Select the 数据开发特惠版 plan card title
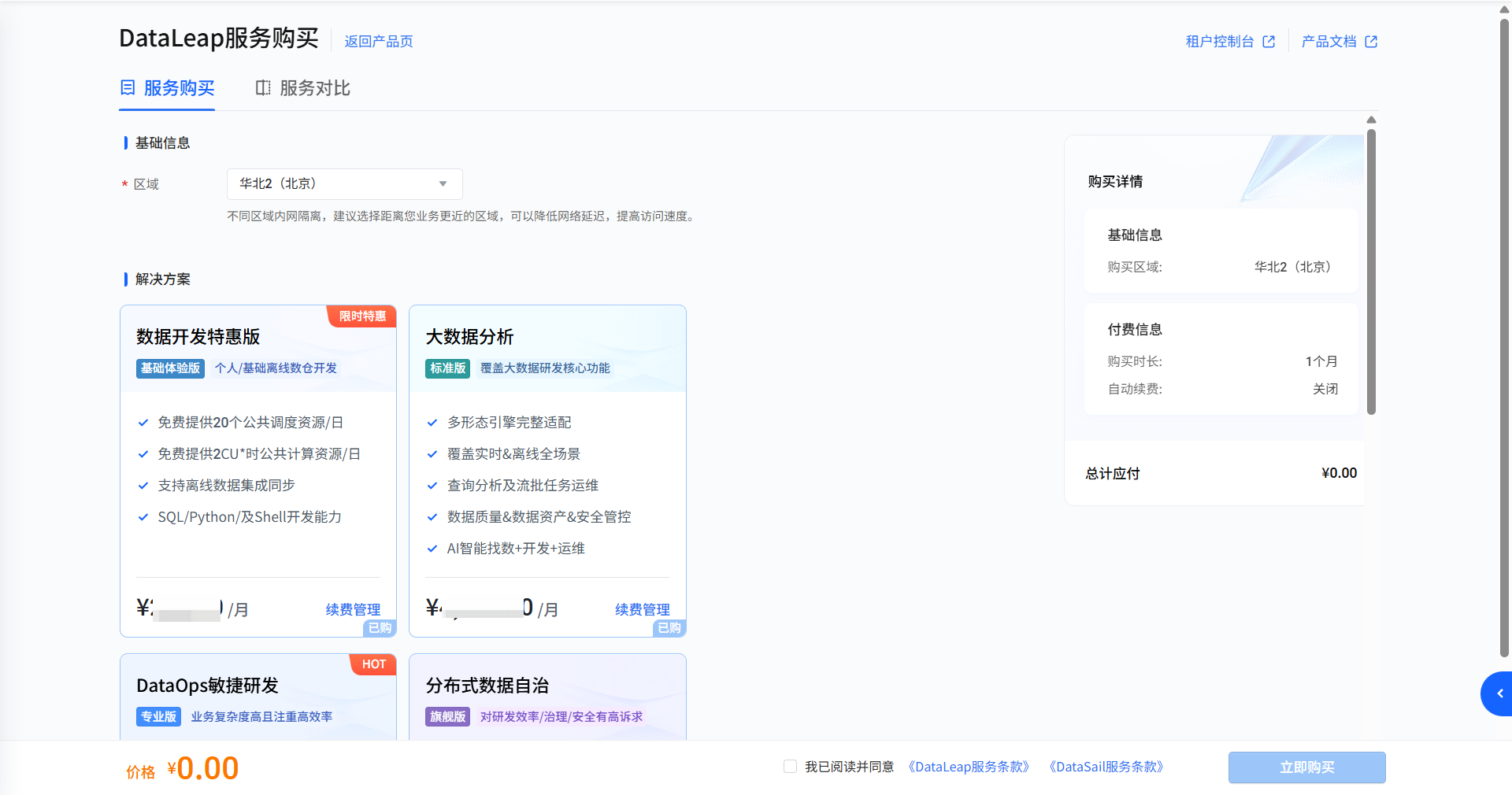 point(198,337)
